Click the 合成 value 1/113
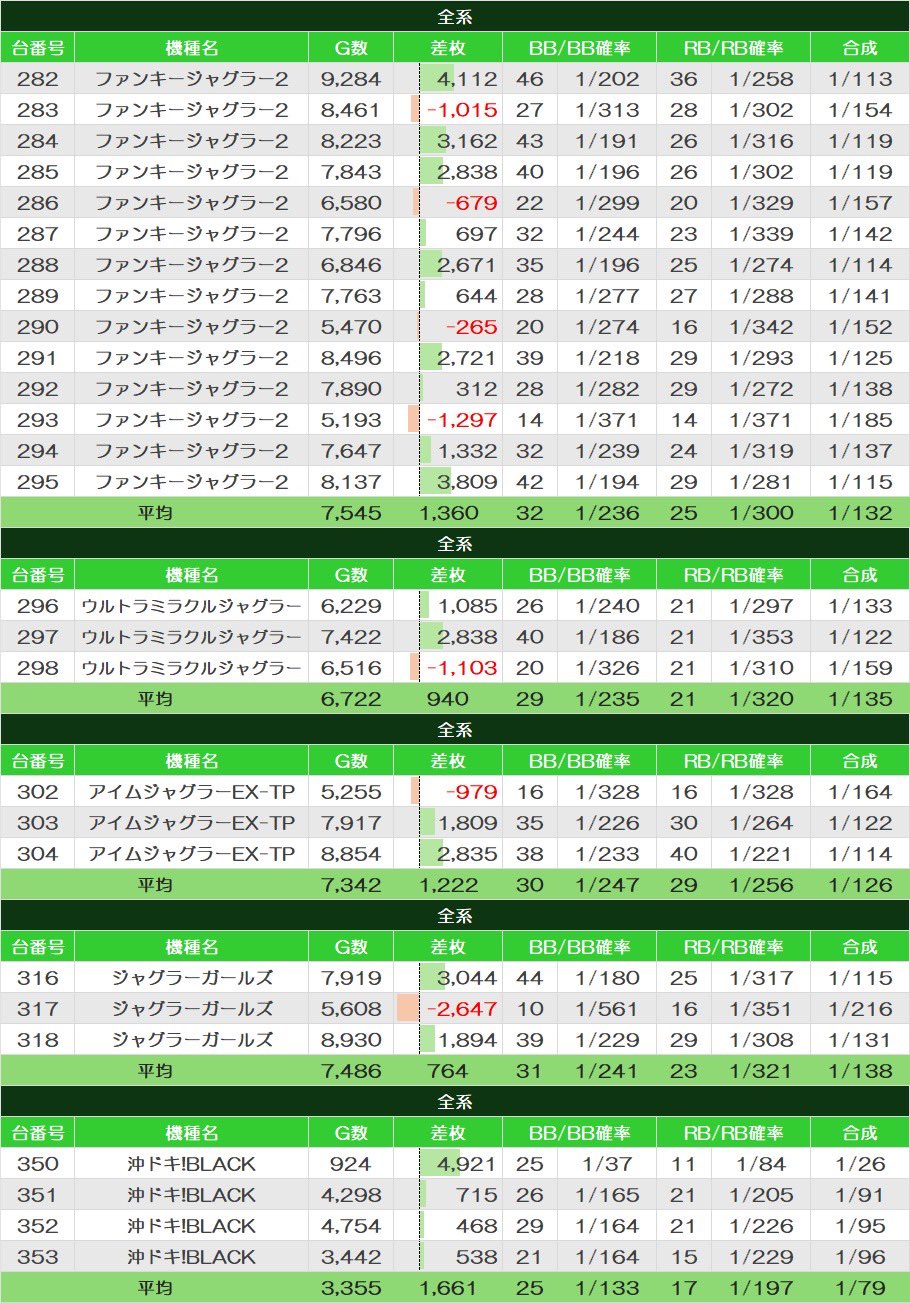910x1303 pixels. click(x=860, y=79)
